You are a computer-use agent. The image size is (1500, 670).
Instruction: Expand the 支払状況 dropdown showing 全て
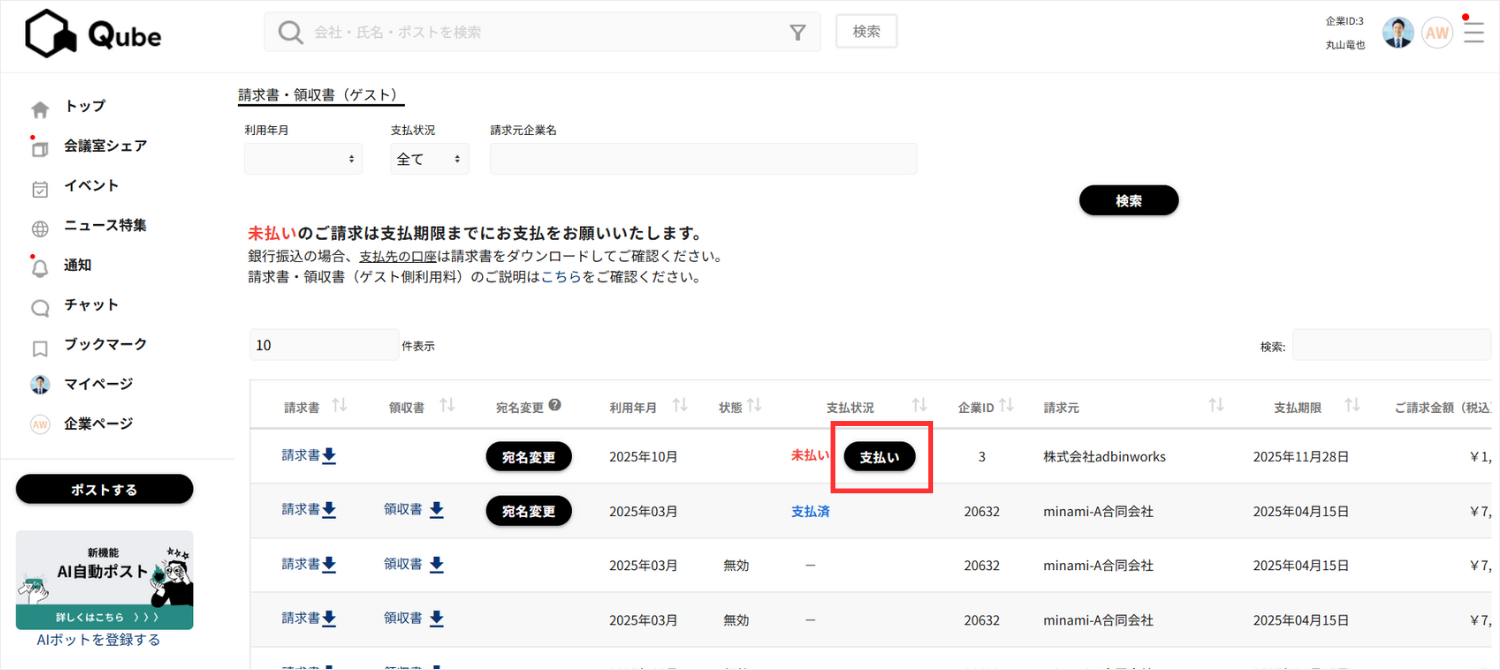tap(429, 158)
